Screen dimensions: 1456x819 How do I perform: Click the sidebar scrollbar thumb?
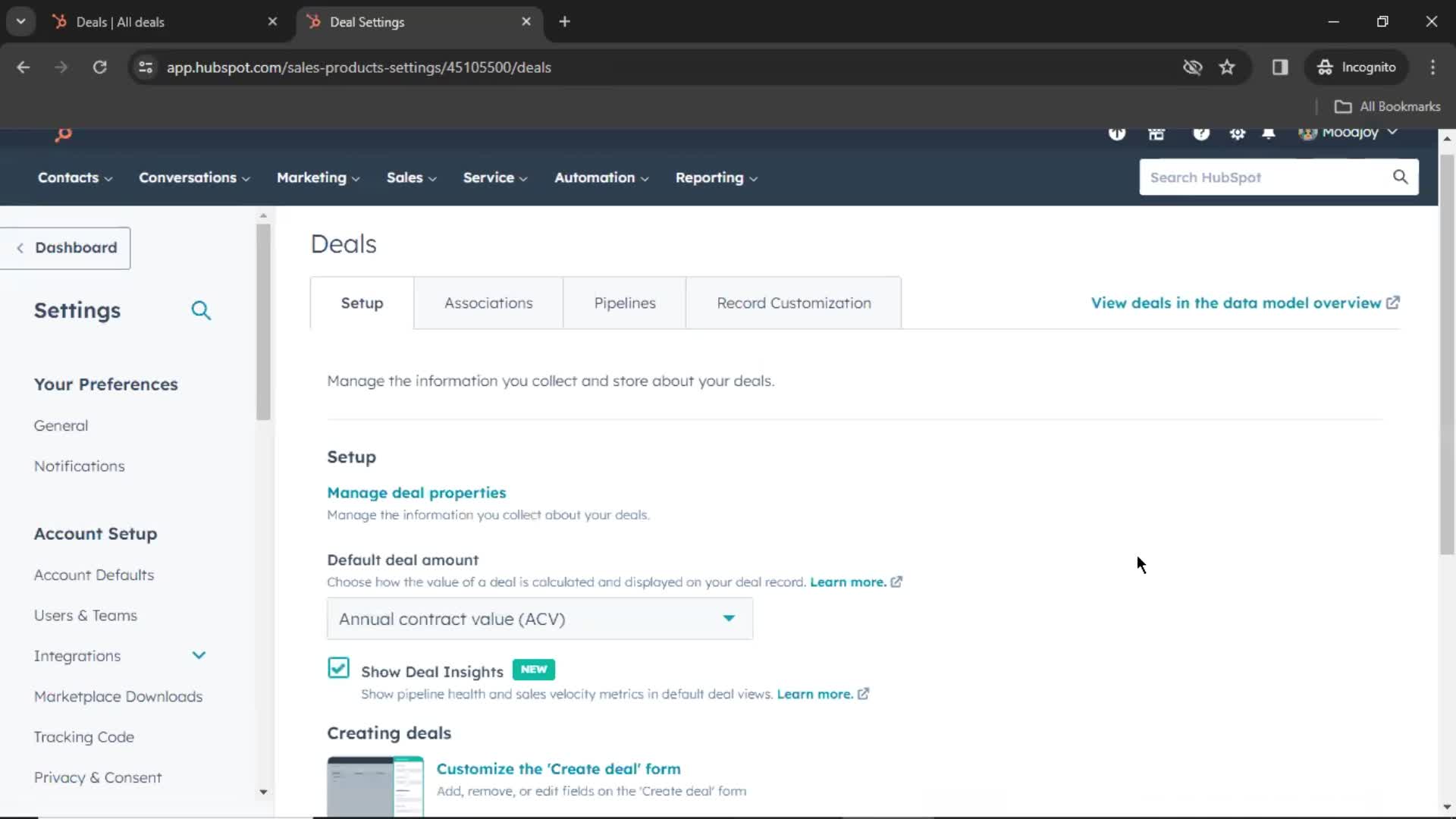263,322
